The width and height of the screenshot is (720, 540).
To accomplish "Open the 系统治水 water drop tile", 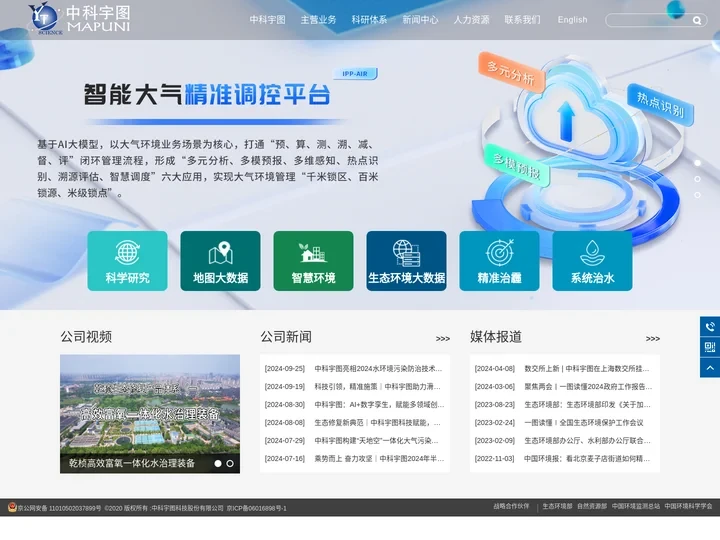I will pyautogui.click(x=592, y=261).
